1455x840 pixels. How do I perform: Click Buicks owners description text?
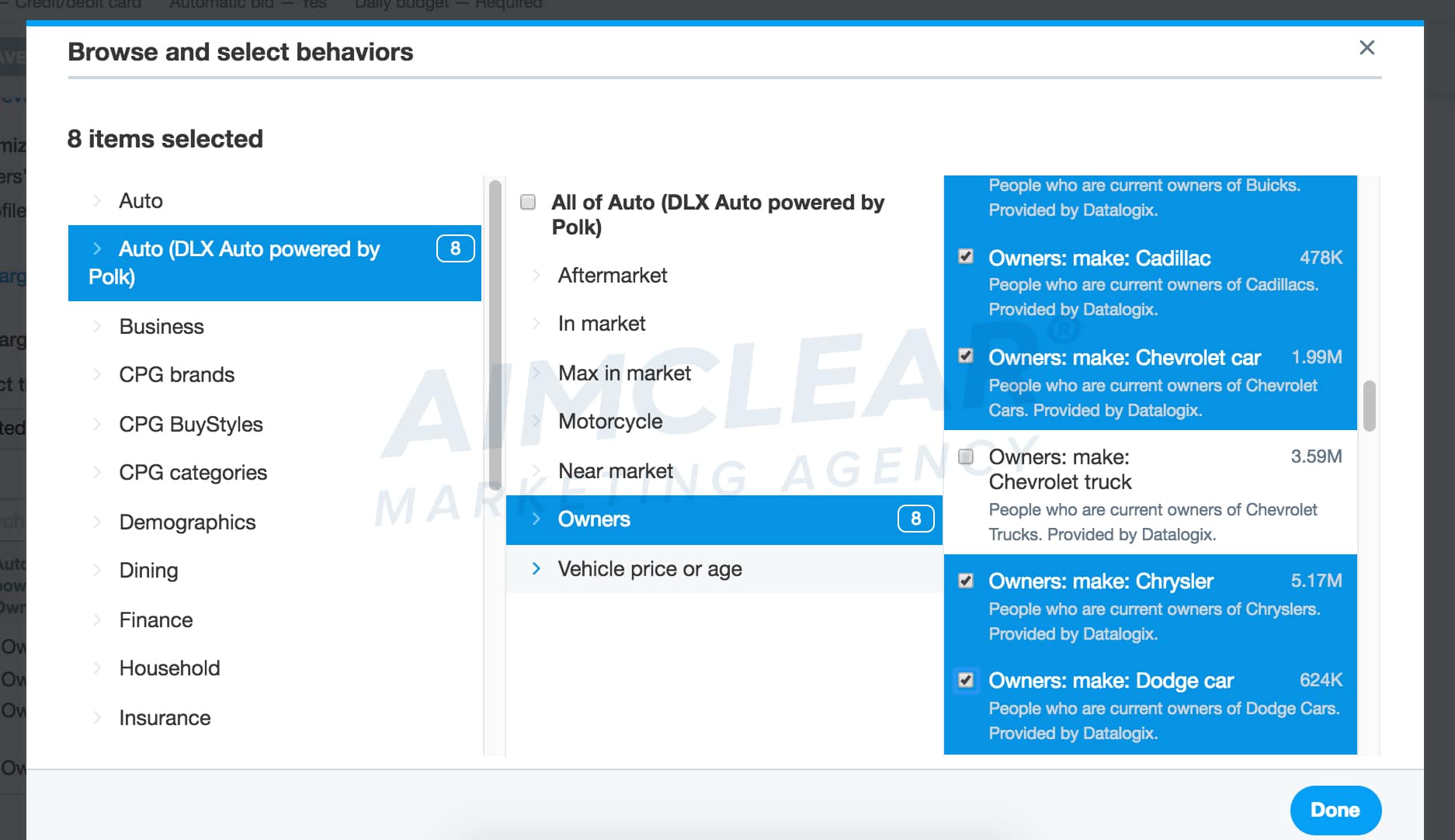pos(1144,197)
